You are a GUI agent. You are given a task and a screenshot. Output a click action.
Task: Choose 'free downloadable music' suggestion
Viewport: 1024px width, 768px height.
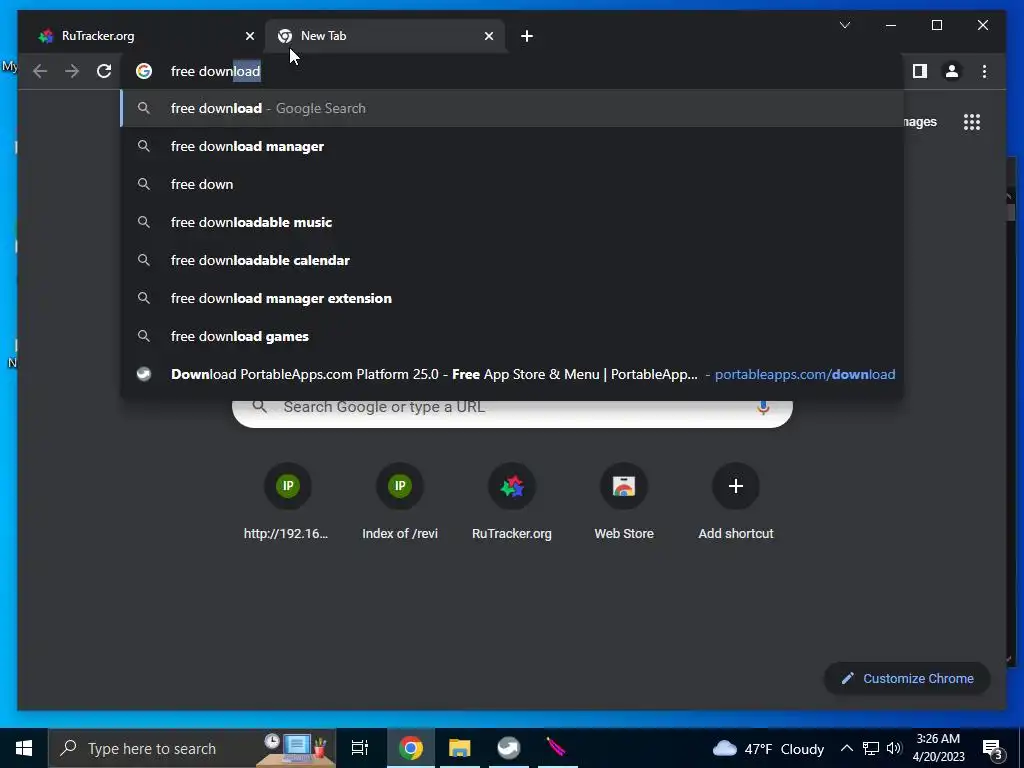pyautogui.click(x=512, y=222)
